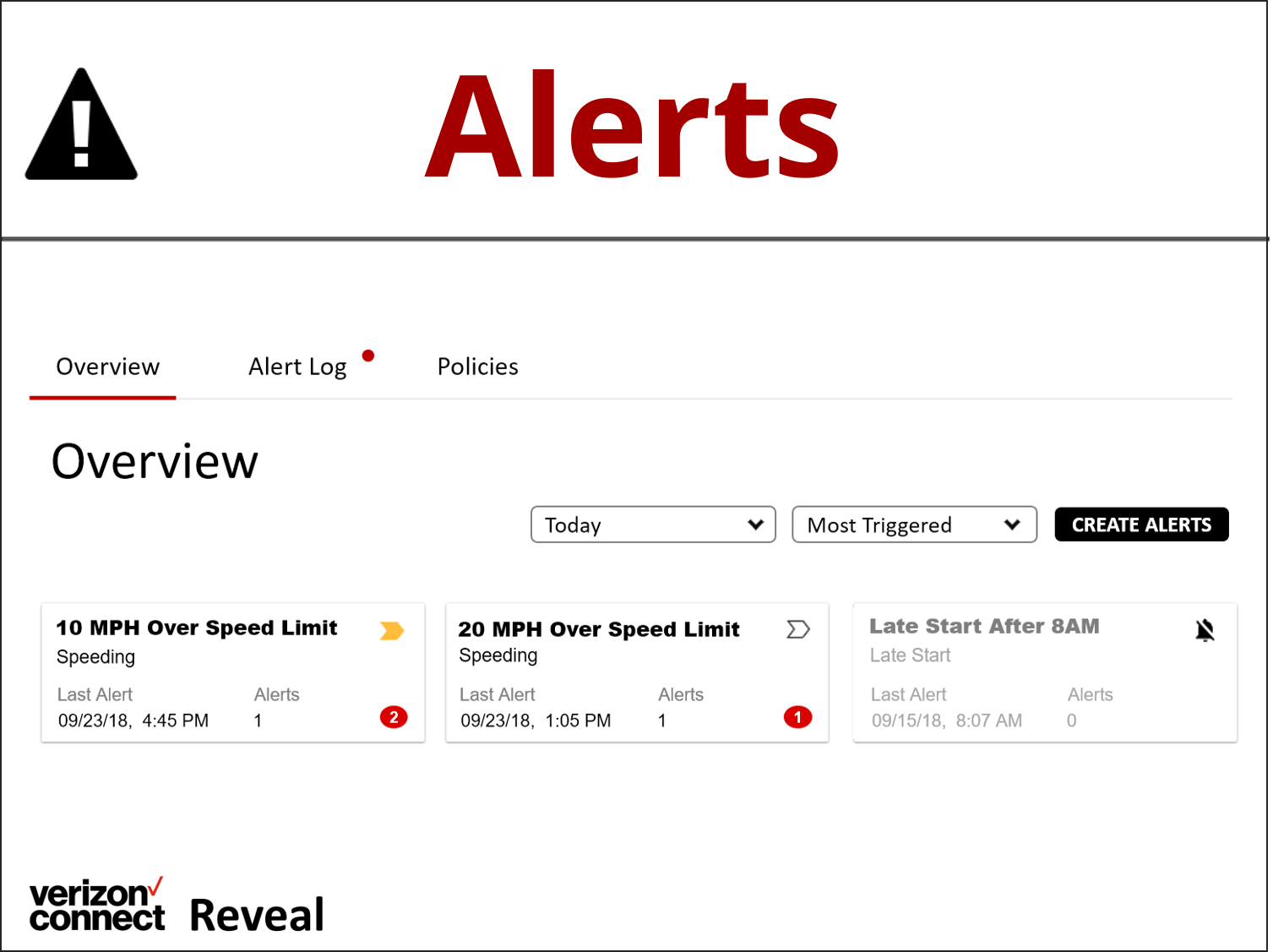The height and width of the screenshot is (952, 1273).
Task: Click the Overview page heading
Action: (155, 461)
